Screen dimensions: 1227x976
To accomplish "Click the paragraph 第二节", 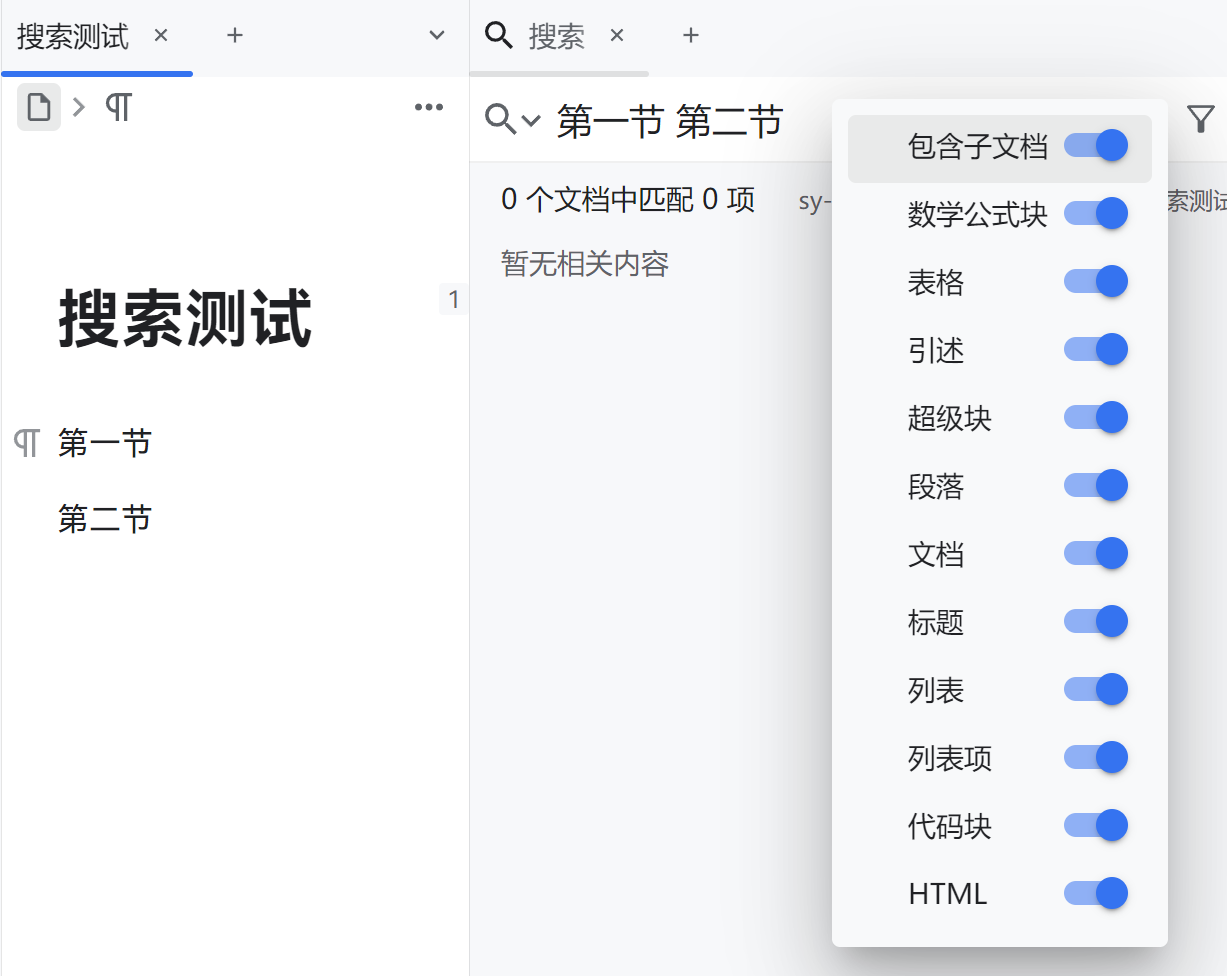I will coord(105,519).
